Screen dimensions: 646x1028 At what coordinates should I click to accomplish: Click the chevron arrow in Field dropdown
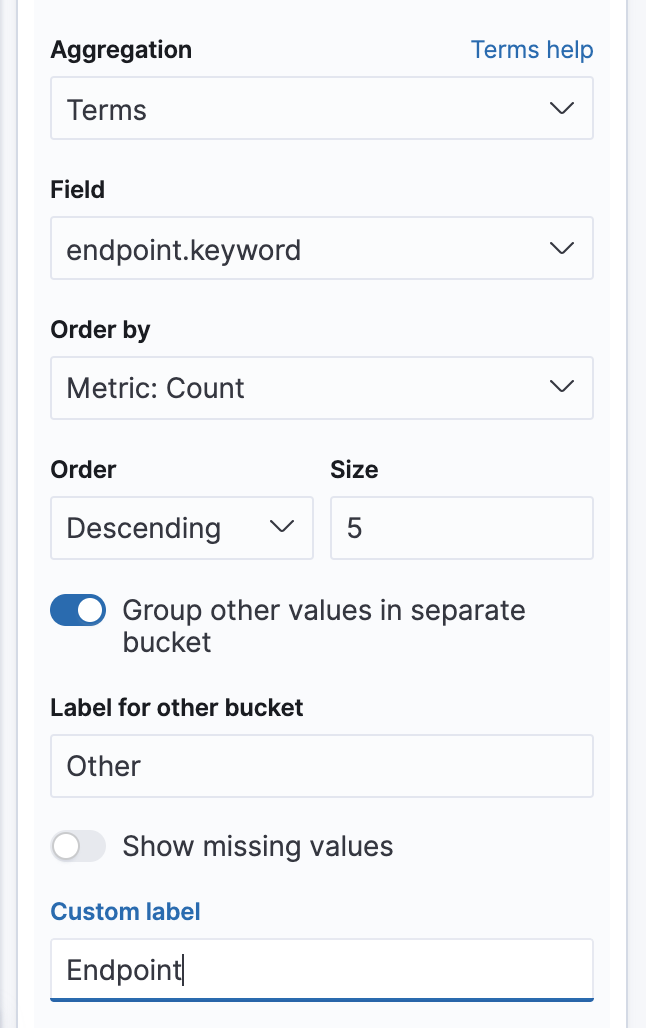coord(562,248)
